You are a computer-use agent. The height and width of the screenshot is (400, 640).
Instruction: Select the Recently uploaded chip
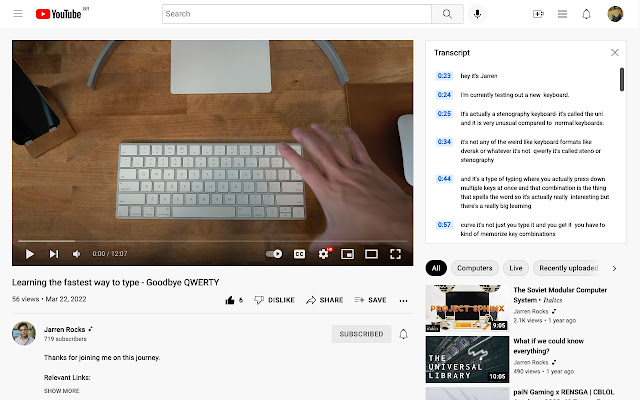[568, 268]
